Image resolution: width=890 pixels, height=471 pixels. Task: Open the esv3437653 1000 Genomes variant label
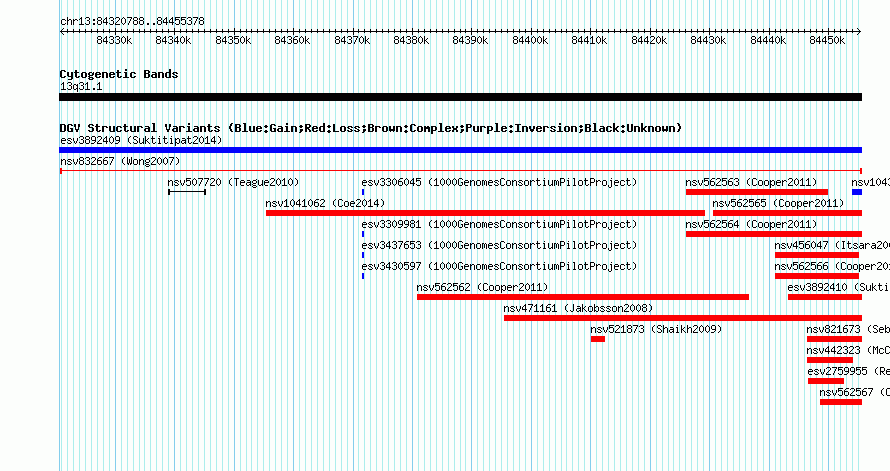coord(499,245)
